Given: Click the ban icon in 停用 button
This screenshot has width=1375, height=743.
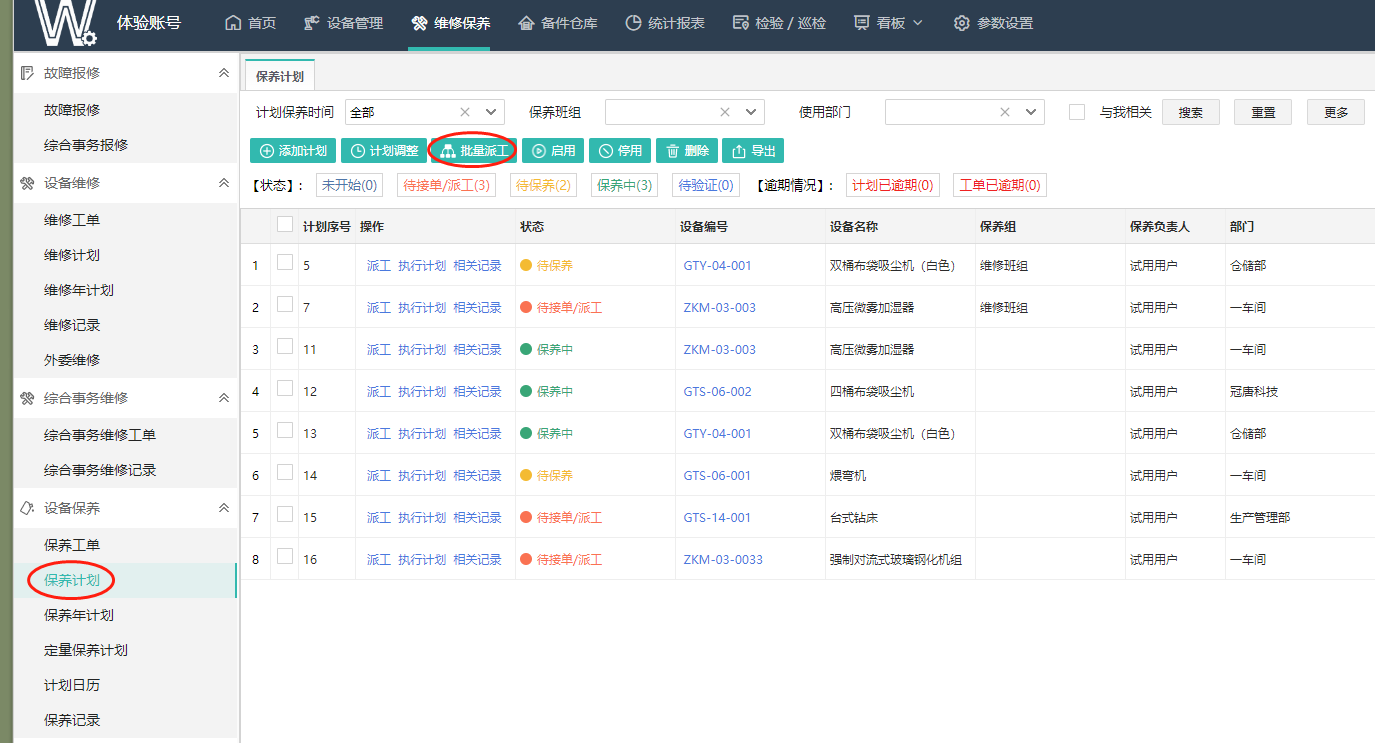Looking at the screenshot, I should pos(605,151).
